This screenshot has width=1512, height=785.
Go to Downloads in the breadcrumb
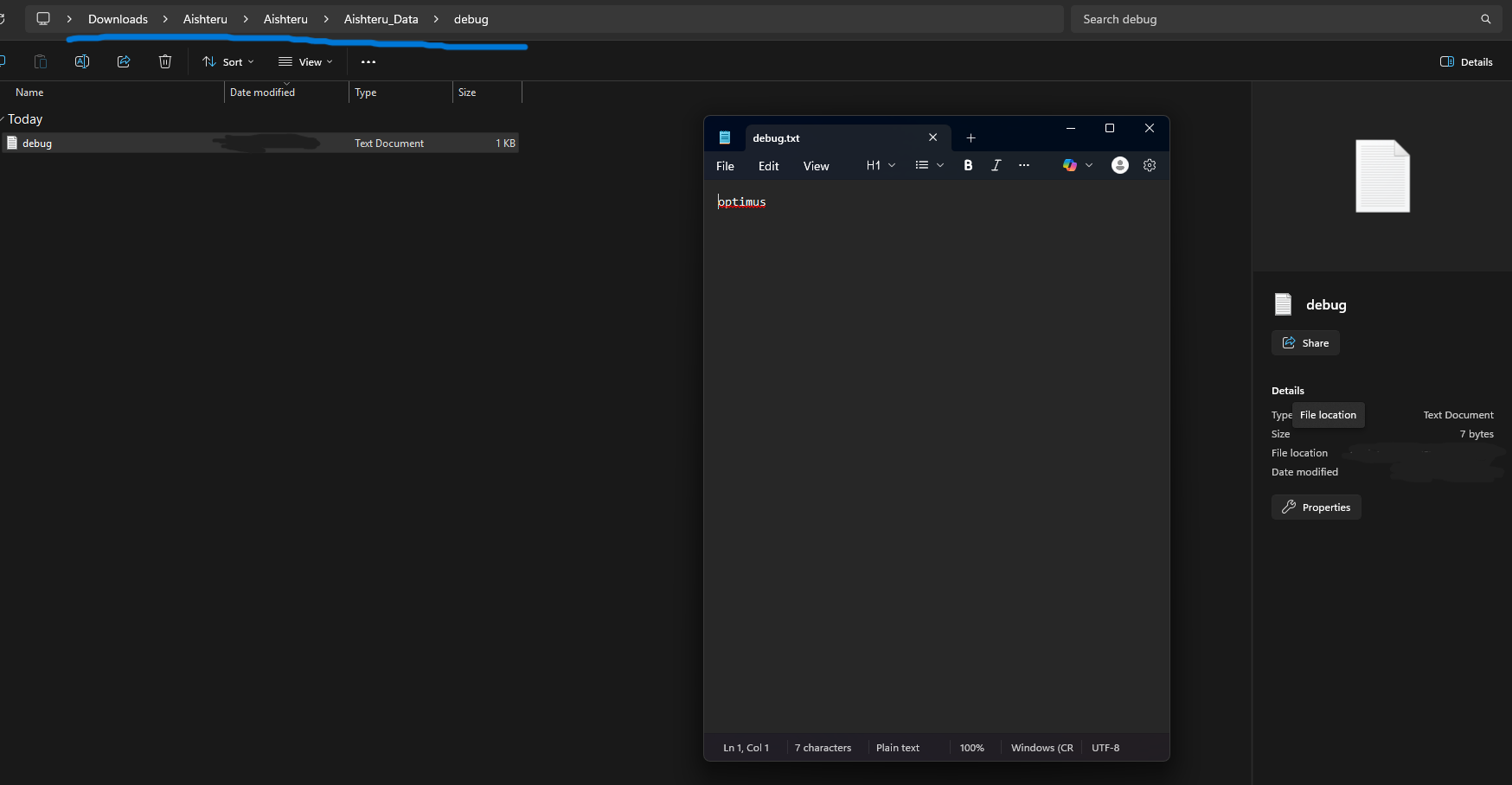click(118, 19)
